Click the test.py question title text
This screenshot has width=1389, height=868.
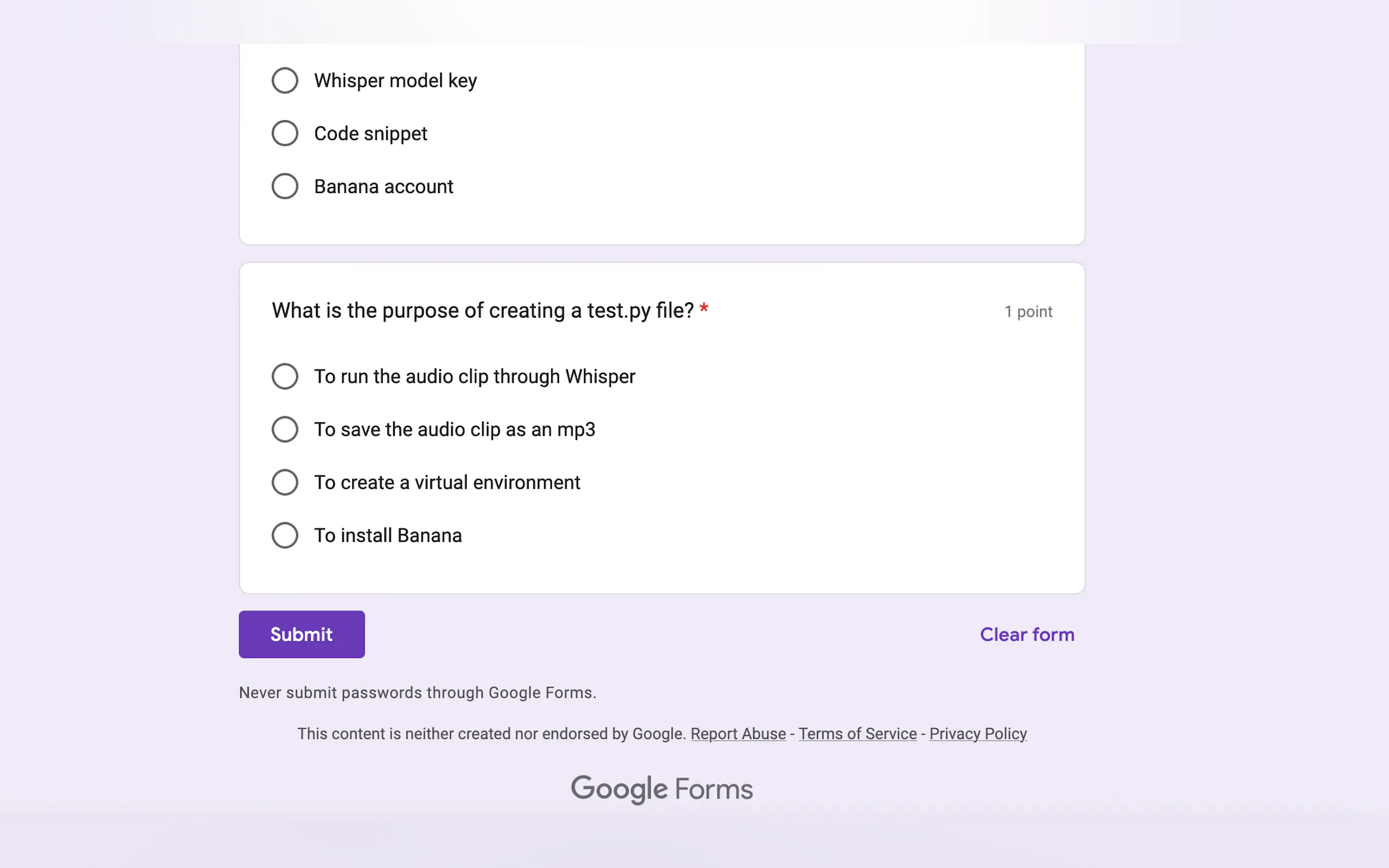[x=482, y=310]
